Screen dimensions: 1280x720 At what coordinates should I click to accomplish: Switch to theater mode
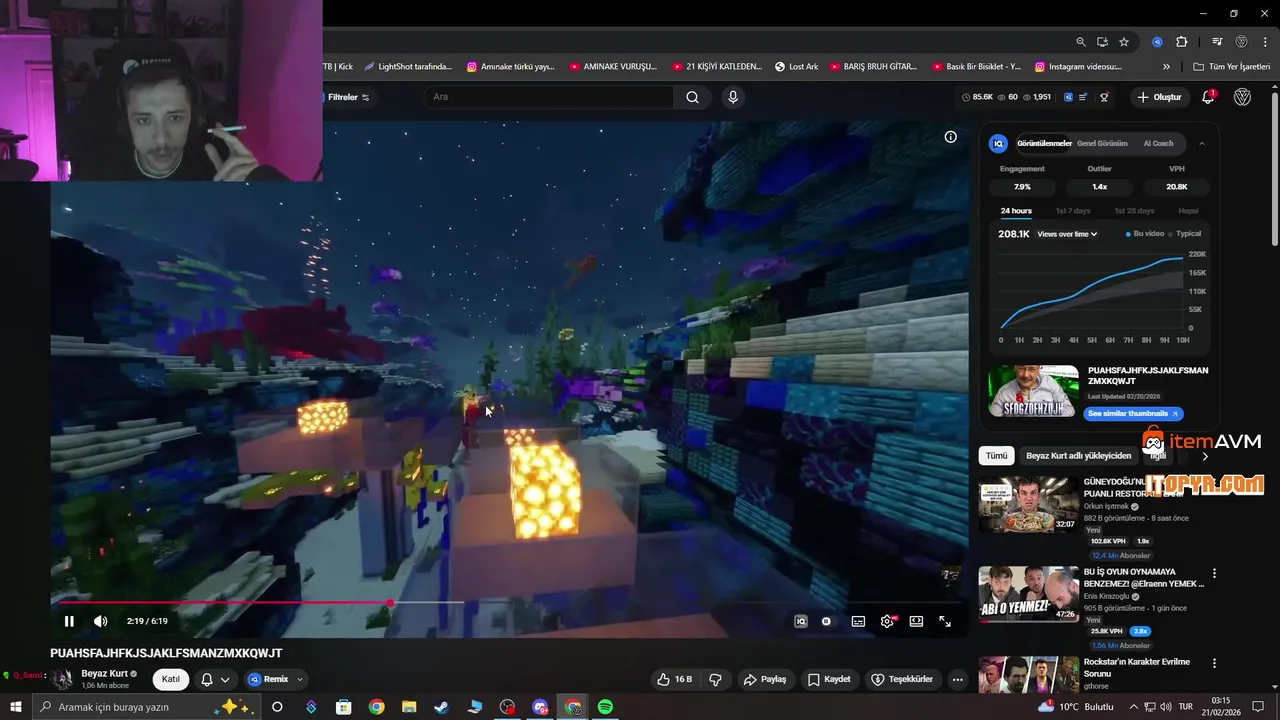916,621
